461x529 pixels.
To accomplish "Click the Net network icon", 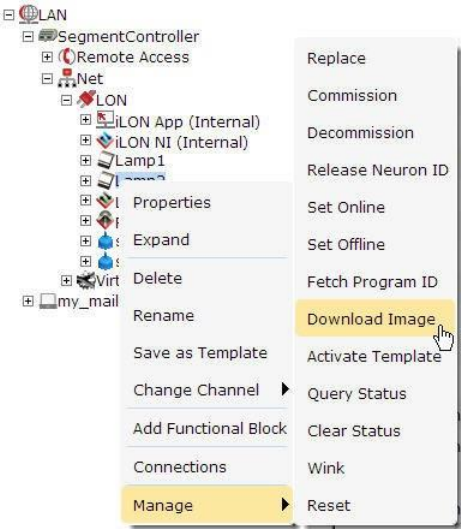I will [x=67, y=78].
